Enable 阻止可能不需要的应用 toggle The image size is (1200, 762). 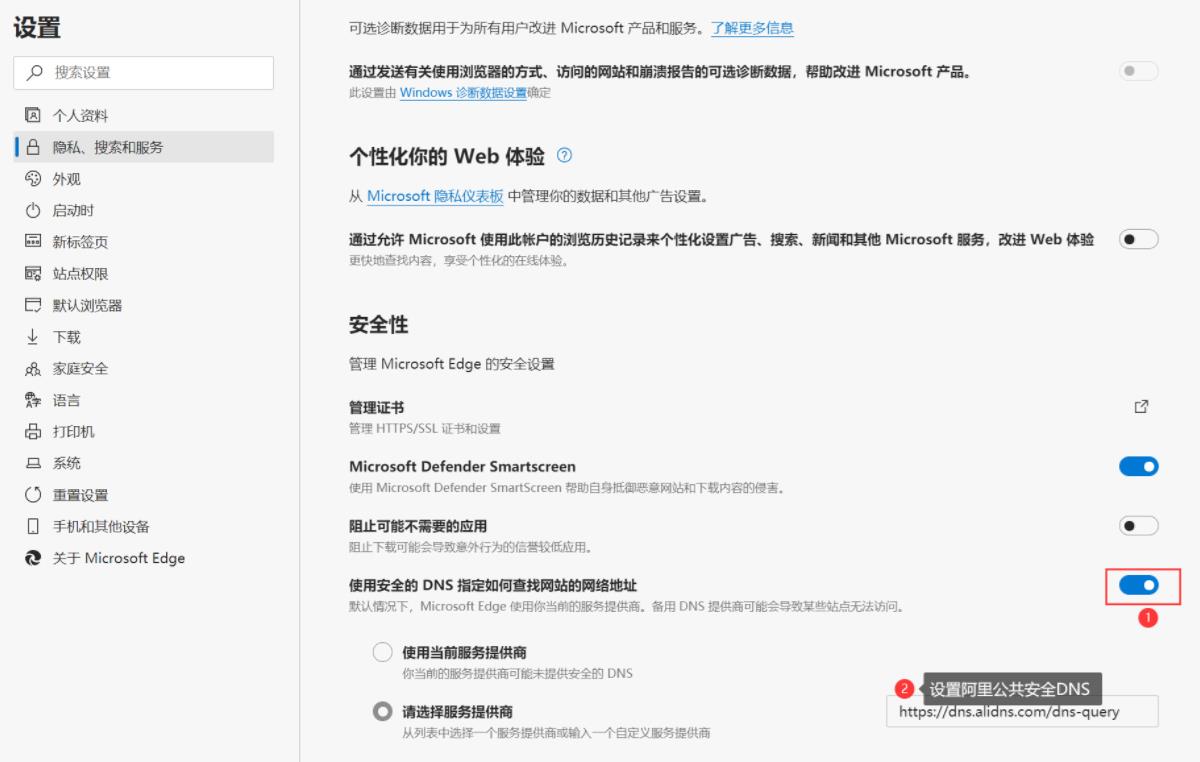click(x=1138, y=525)
